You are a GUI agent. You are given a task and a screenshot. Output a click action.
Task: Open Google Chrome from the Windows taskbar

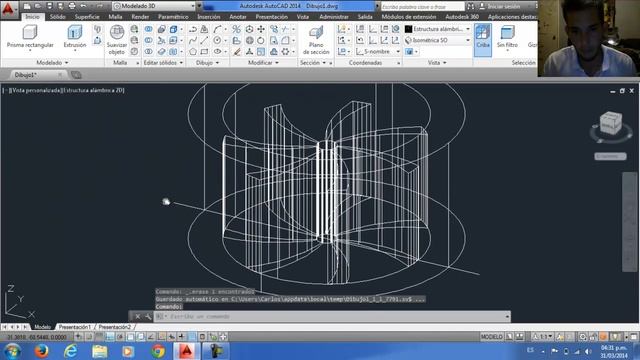pos(158,351)
